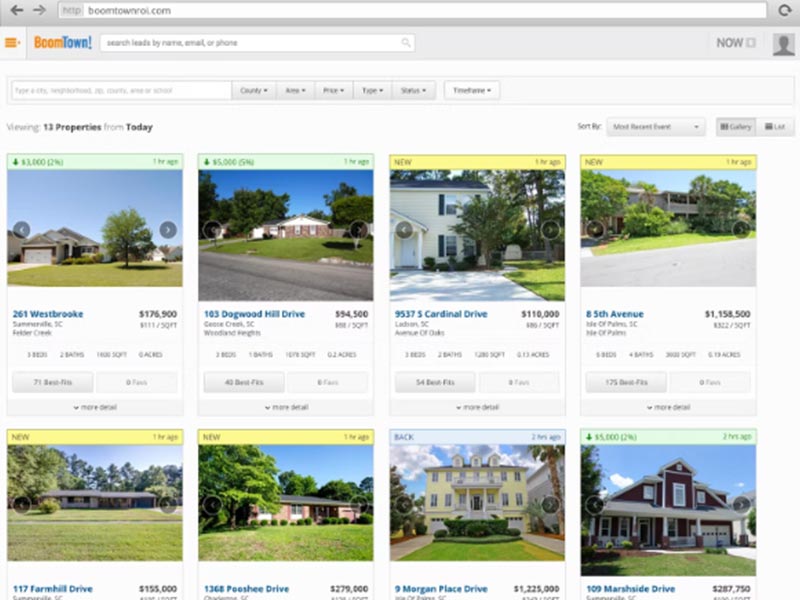Show previous photo of 9 Morgan Place Drive
The image size is (800, 600).
tap(404, 505)
